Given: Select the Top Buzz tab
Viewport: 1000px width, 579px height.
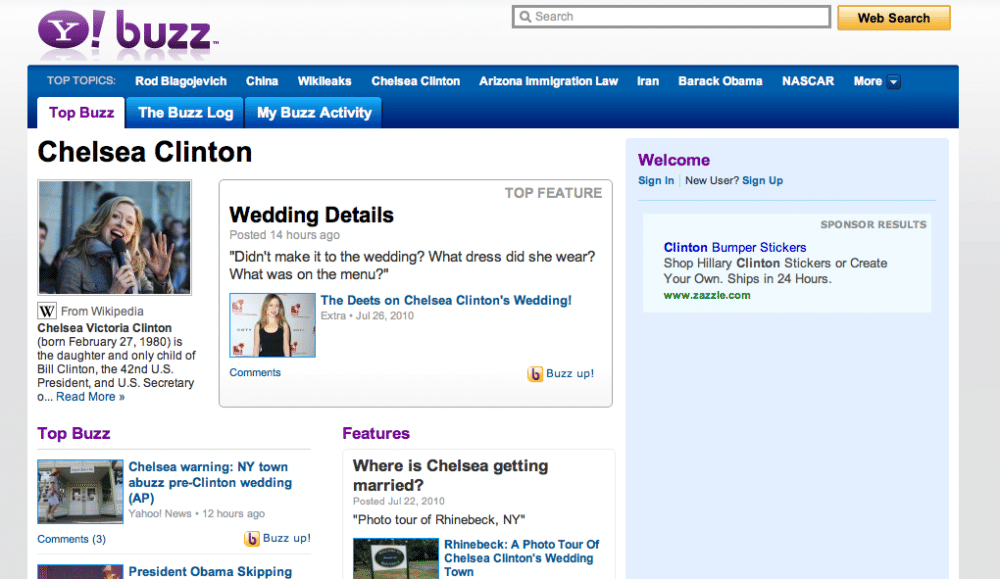Looking at the screenshot, I should tap(81, 113).
